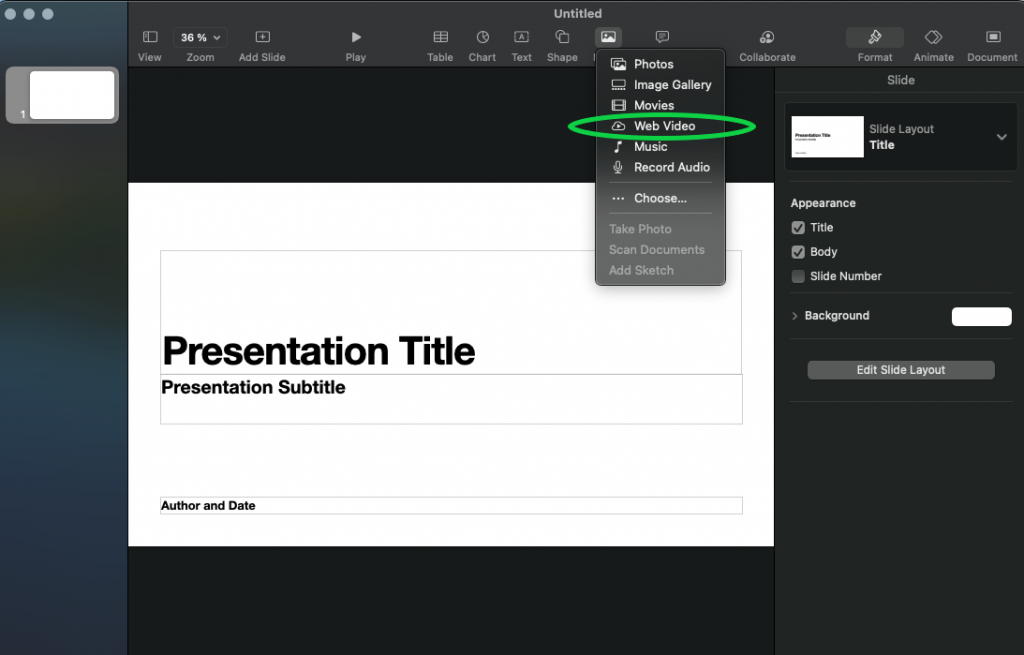Disable the Body checkbox
Screen dimensions: 1024x655
798,252
